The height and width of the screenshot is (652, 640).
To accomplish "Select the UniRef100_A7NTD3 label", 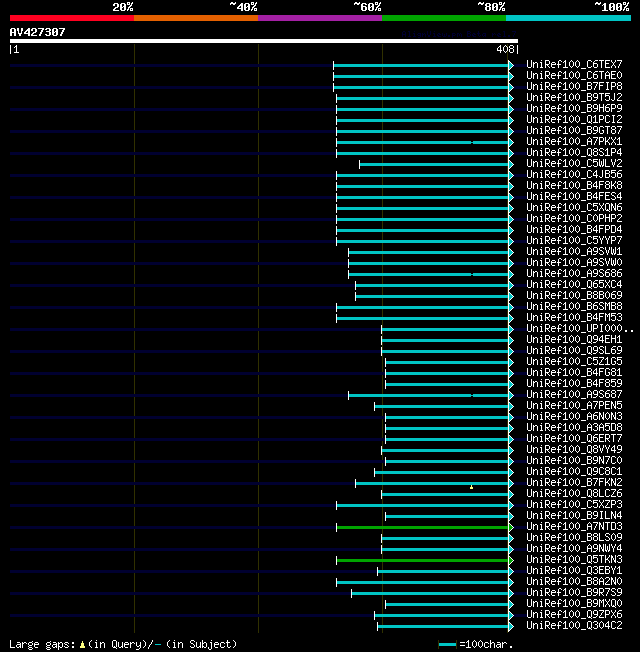I will point(574,527).
